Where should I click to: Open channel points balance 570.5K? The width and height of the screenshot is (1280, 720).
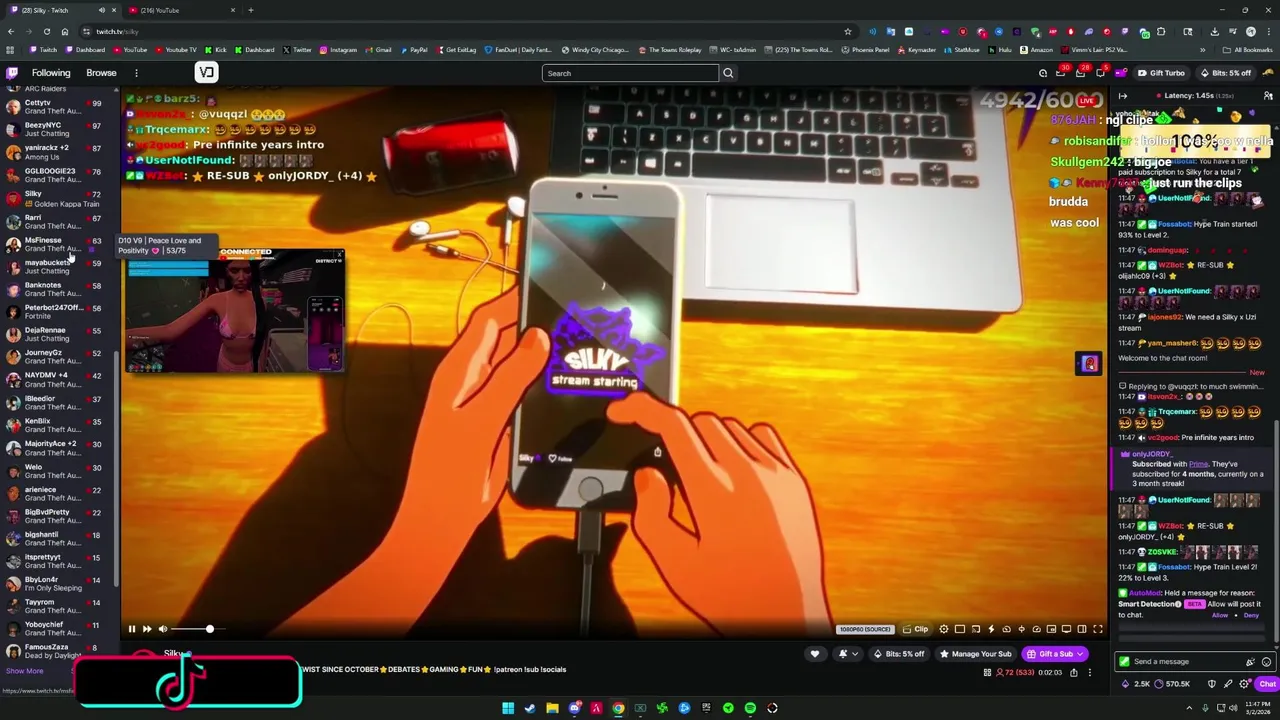pos(1170,684)
